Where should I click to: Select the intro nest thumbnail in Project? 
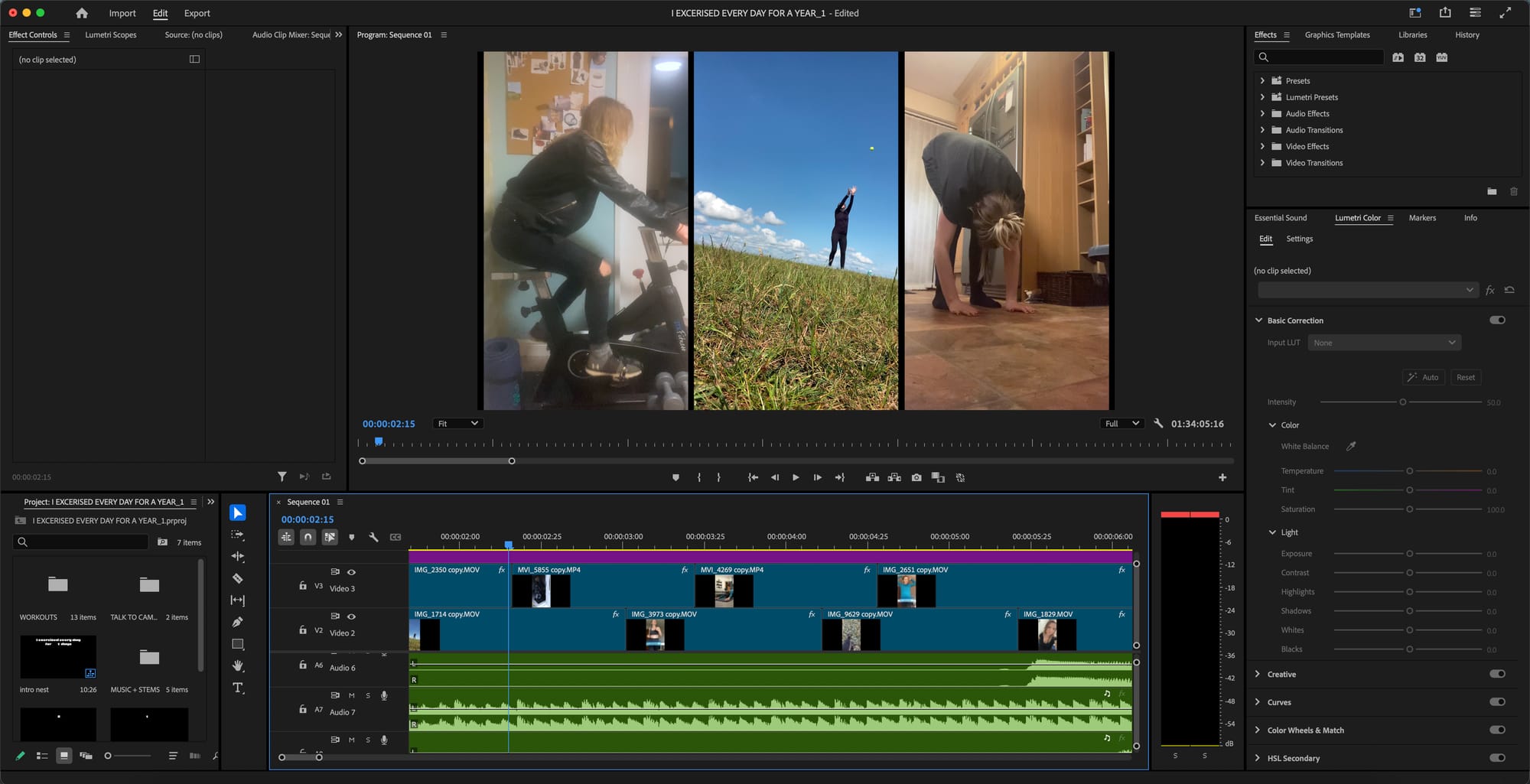(58, 656)
